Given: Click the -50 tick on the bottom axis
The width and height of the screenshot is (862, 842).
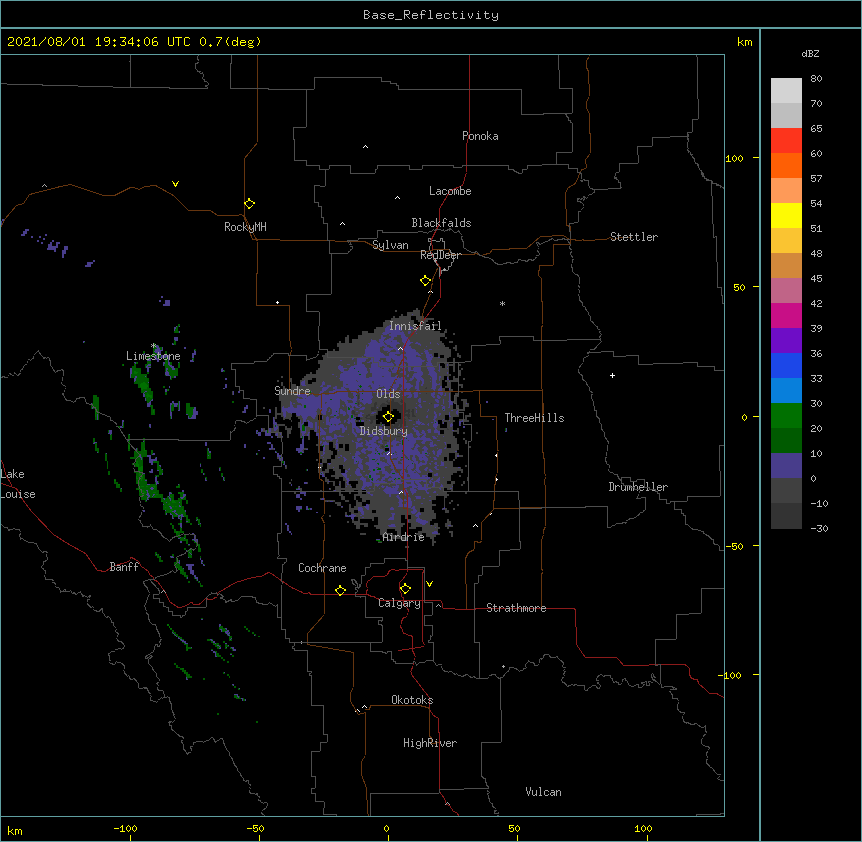Looking at the screenshot, I should coord(255,828).
